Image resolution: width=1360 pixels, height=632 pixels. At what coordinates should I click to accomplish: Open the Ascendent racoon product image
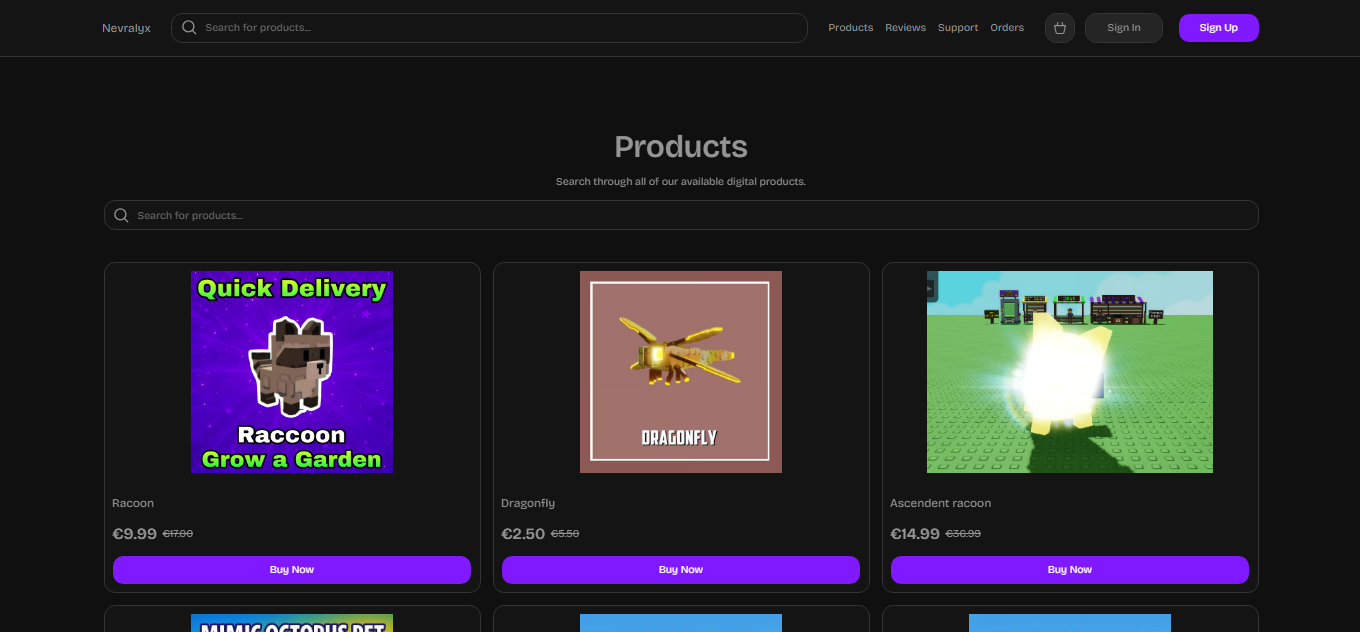[x=1070, y=372]
